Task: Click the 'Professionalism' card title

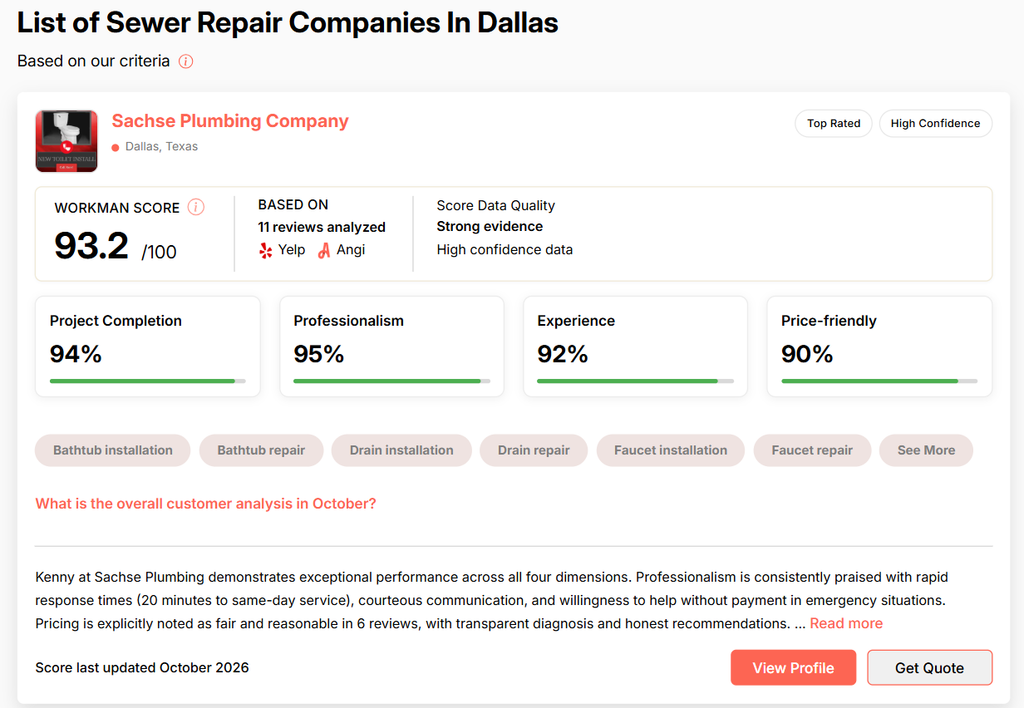Action: [x=349, y=321]
